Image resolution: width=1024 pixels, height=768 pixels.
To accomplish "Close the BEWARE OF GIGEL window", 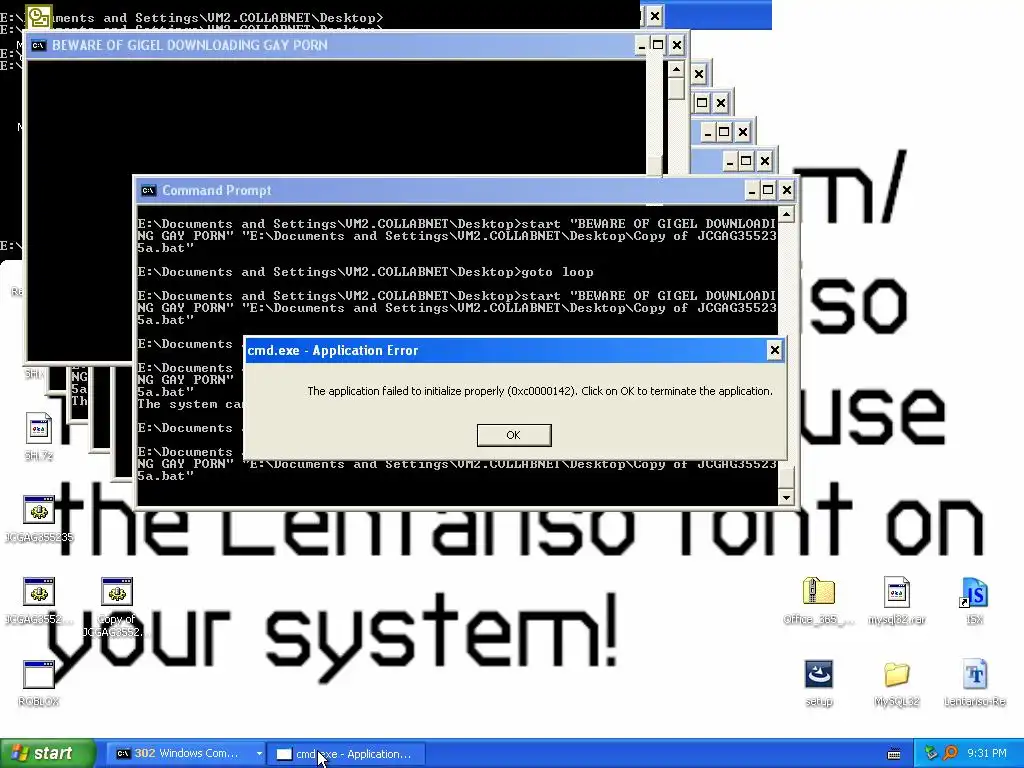I will 677,45.
